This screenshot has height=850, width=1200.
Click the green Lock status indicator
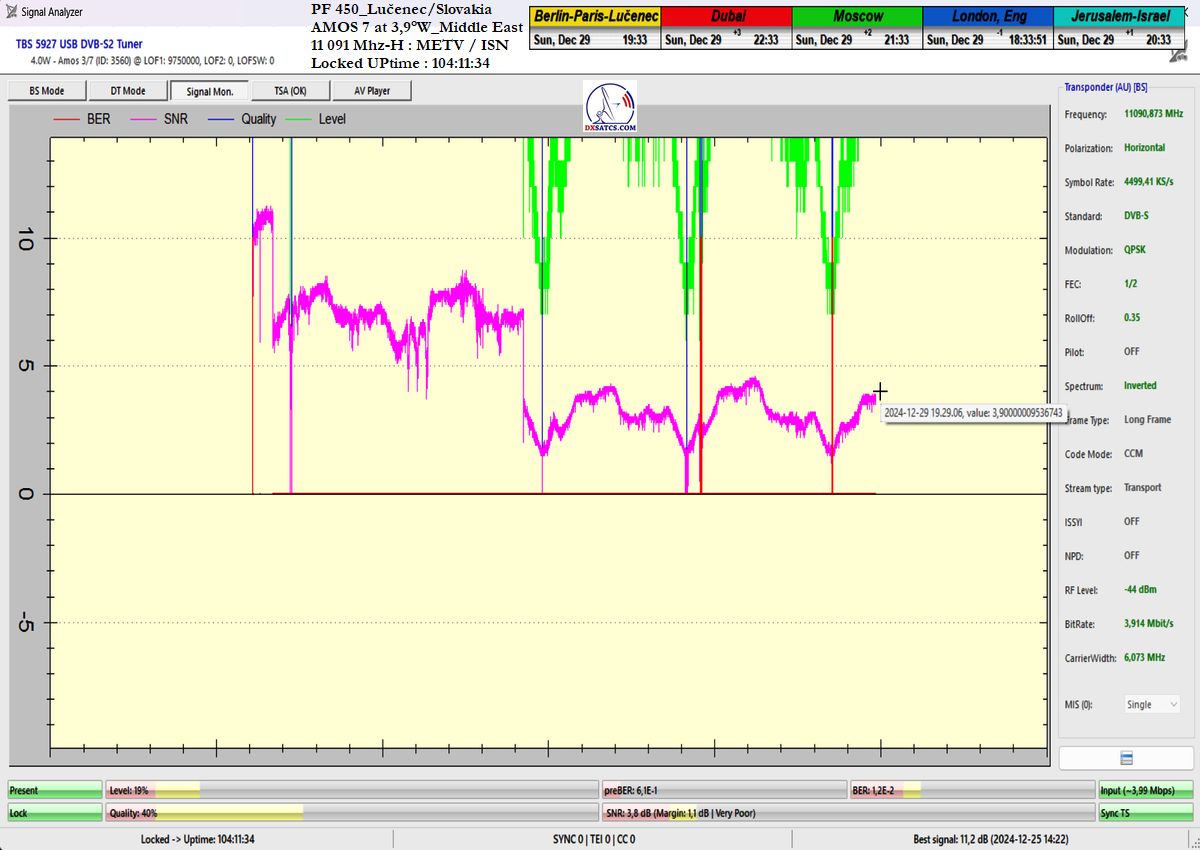[x=55, y=813]
